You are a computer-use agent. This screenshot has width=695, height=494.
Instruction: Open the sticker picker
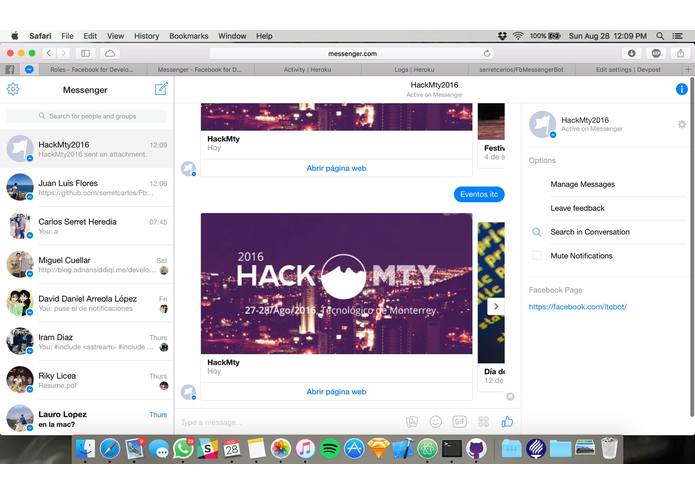(483, 422)
